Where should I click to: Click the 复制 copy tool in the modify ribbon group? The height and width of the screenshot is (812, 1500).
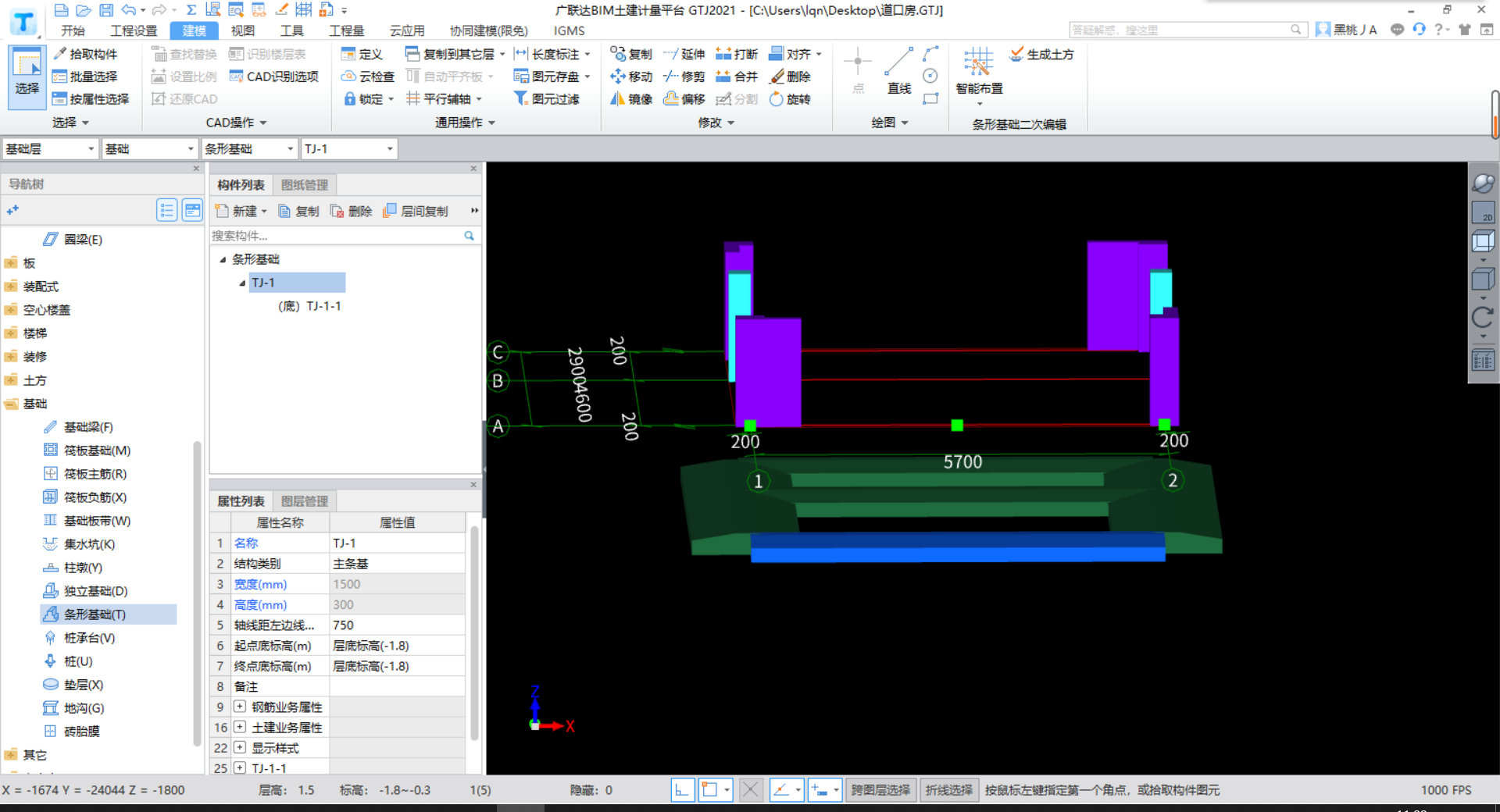coord(631,54)
